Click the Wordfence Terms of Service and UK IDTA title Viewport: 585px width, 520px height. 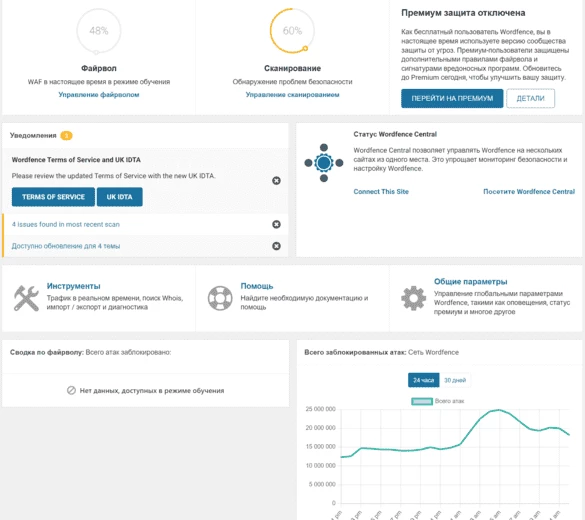76,160
